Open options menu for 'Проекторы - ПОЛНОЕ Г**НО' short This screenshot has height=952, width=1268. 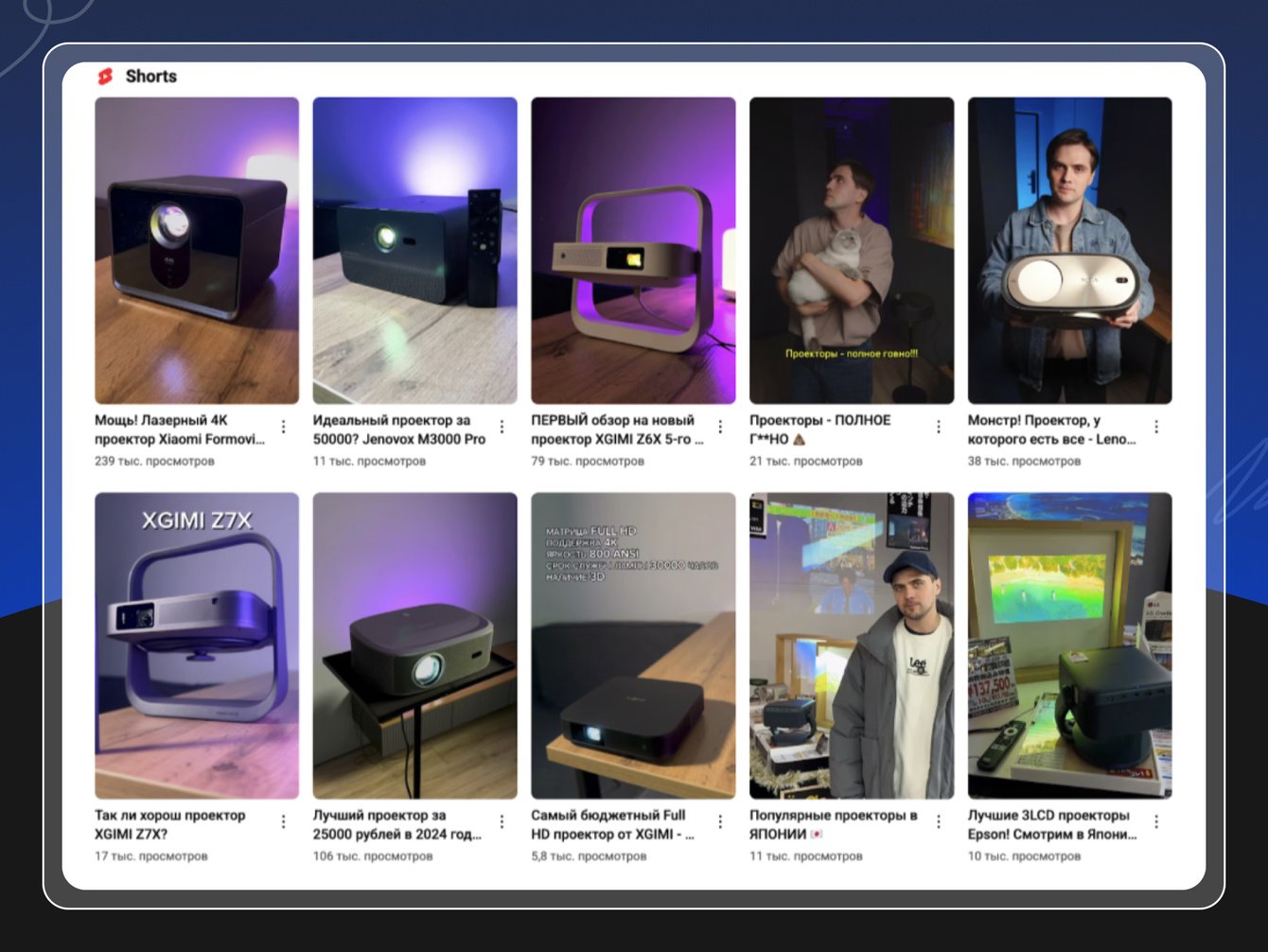coord(939,428)
